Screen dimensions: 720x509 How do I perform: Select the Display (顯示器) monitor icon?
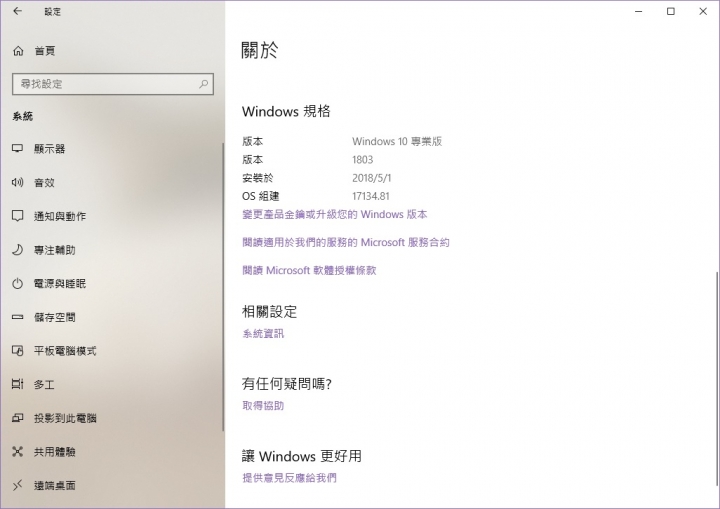tap(17, 148)
